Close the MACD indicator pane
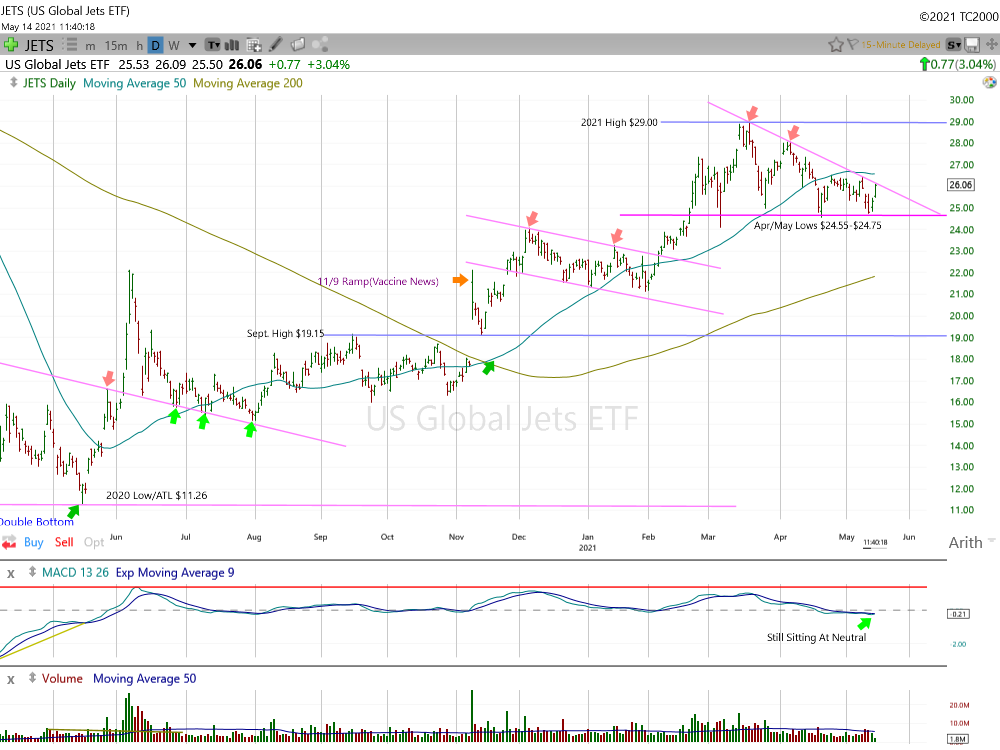 (11, 573)
